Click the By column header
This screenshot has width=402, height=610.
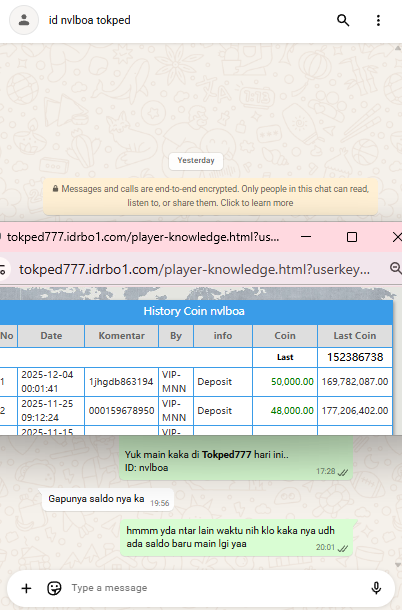(176, 336)
